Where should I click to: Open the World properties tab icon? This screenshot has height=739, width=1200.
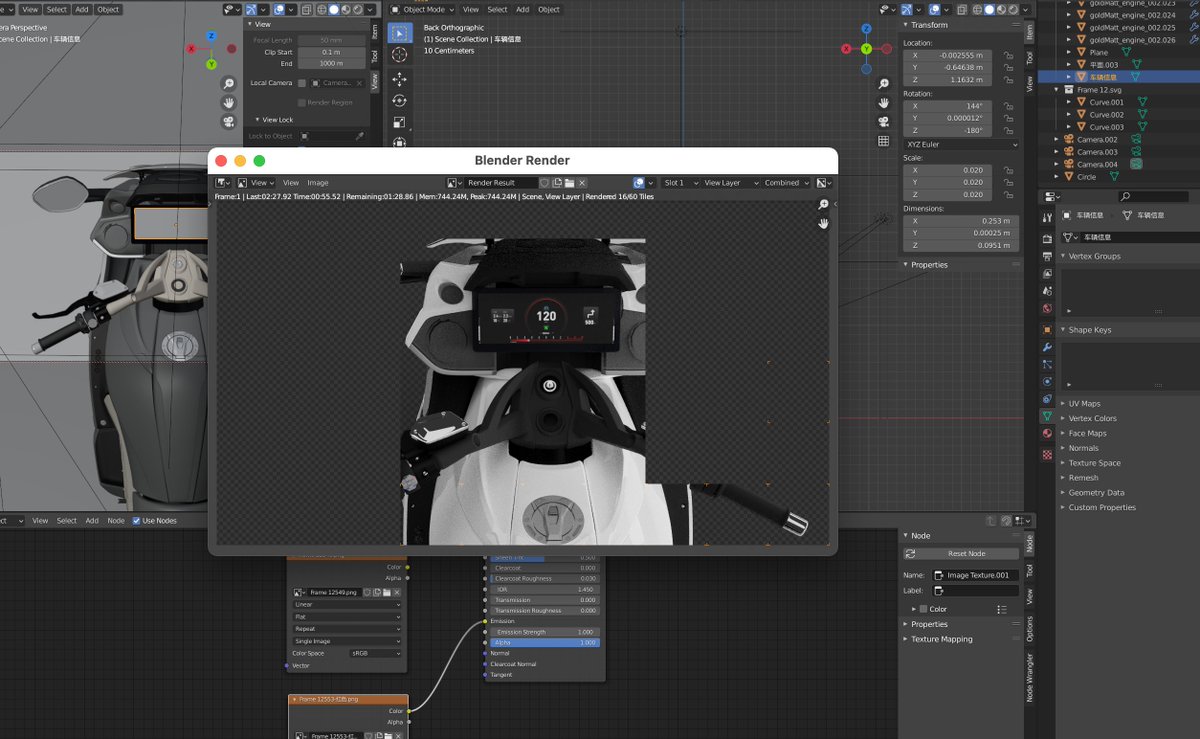(x=1047, y=308)
